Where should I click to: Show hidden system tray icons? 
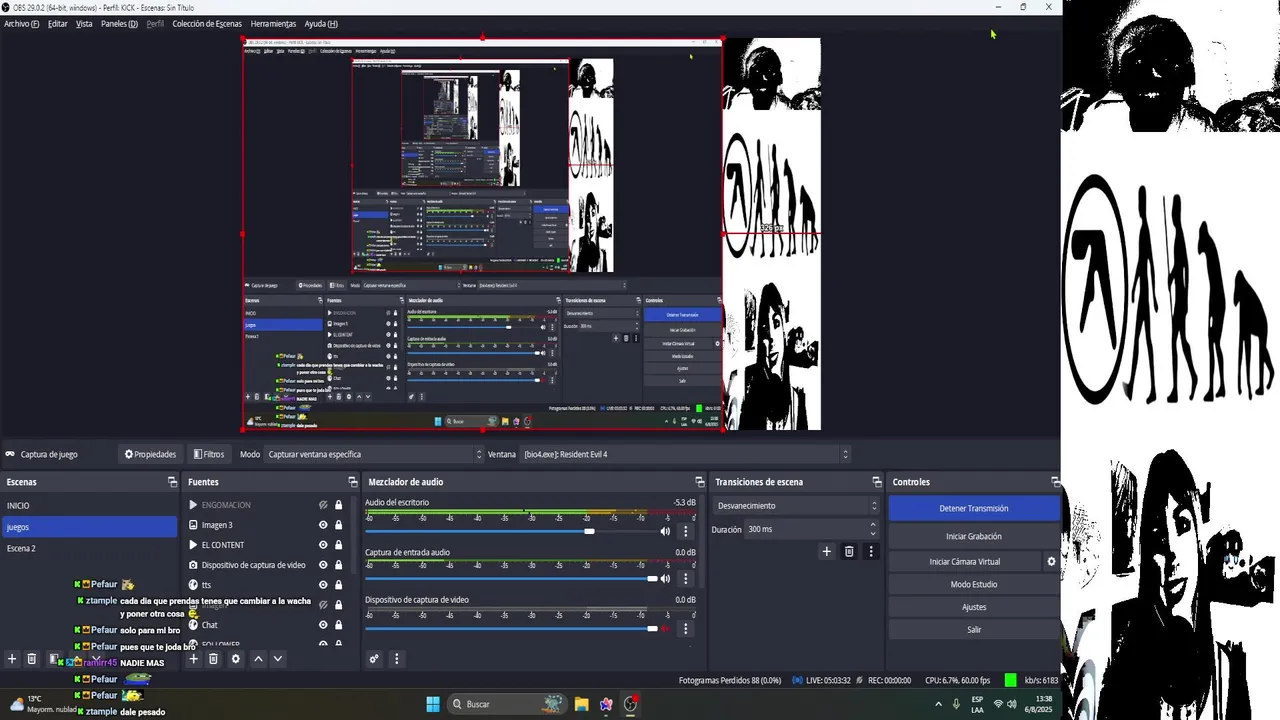coord(938,704)
